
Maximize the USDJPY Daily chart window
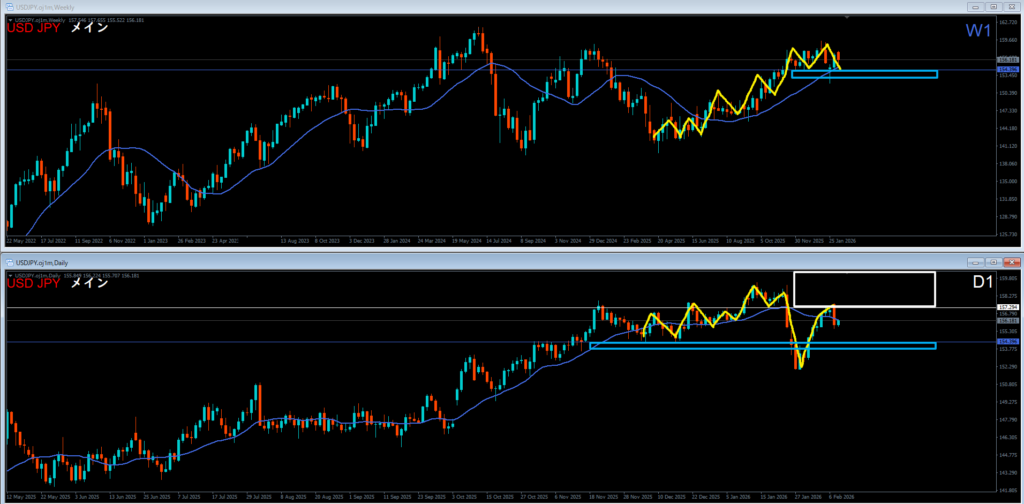coord(995,260)
